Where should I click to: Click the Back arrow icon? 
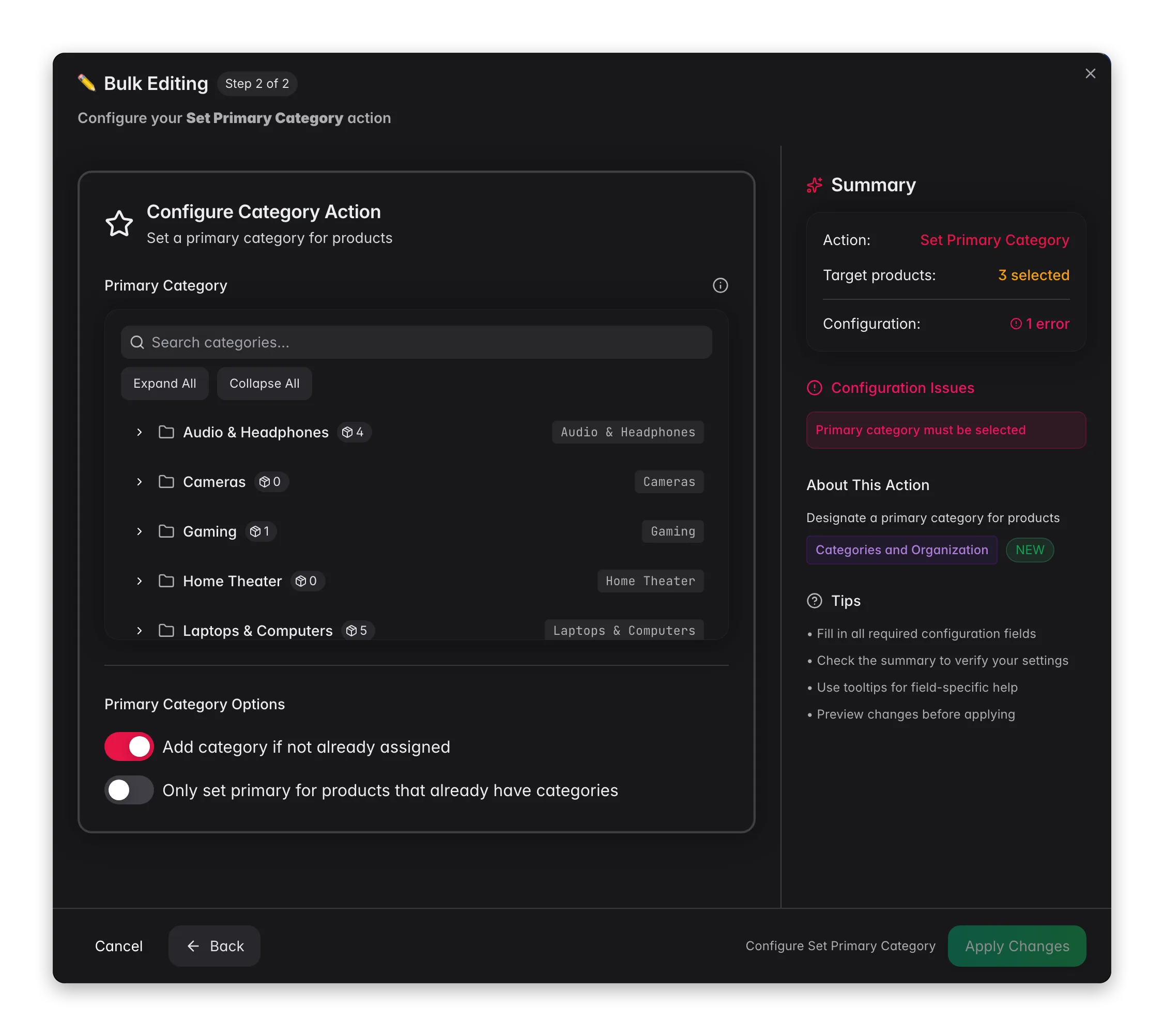pyautogui.click(x=193, y=946)
